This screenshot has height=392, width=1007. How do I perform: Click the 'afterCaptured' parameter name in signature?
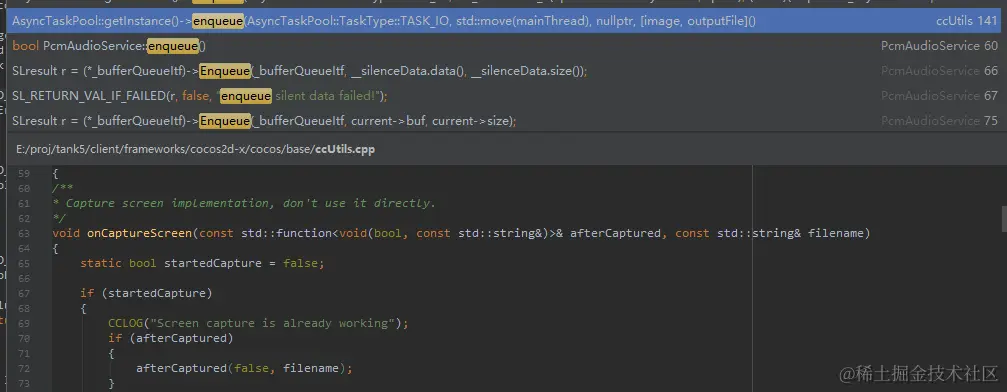[615, 233]
